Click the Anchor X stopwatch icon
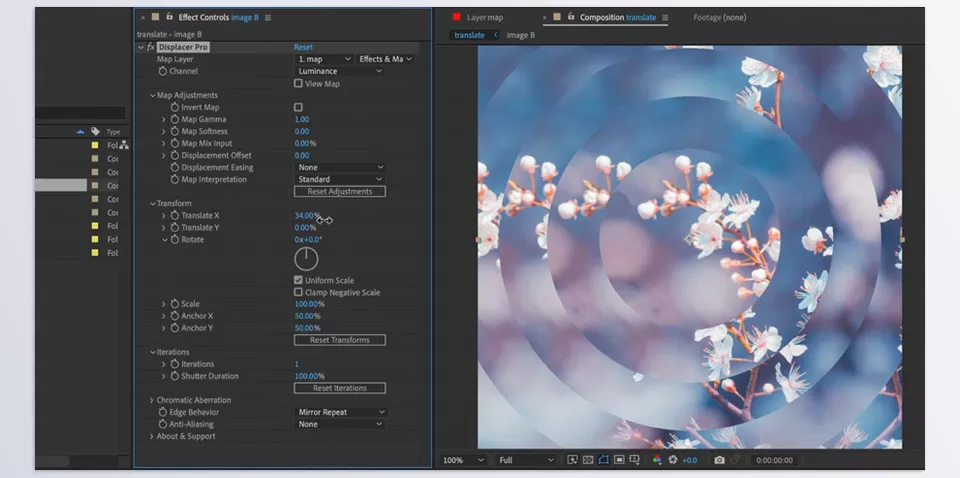Screen dimensions: 960x478 click(175, 316)
